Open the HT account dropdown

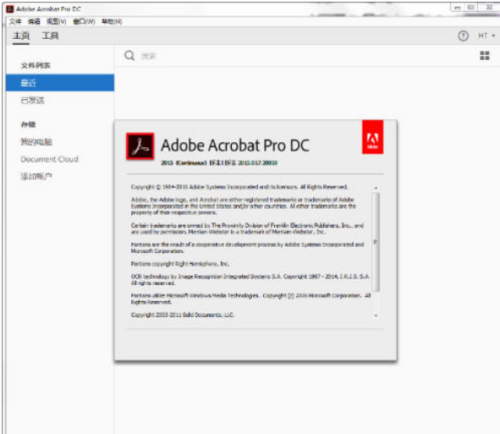pyautogui.click(x=486, y=36)
